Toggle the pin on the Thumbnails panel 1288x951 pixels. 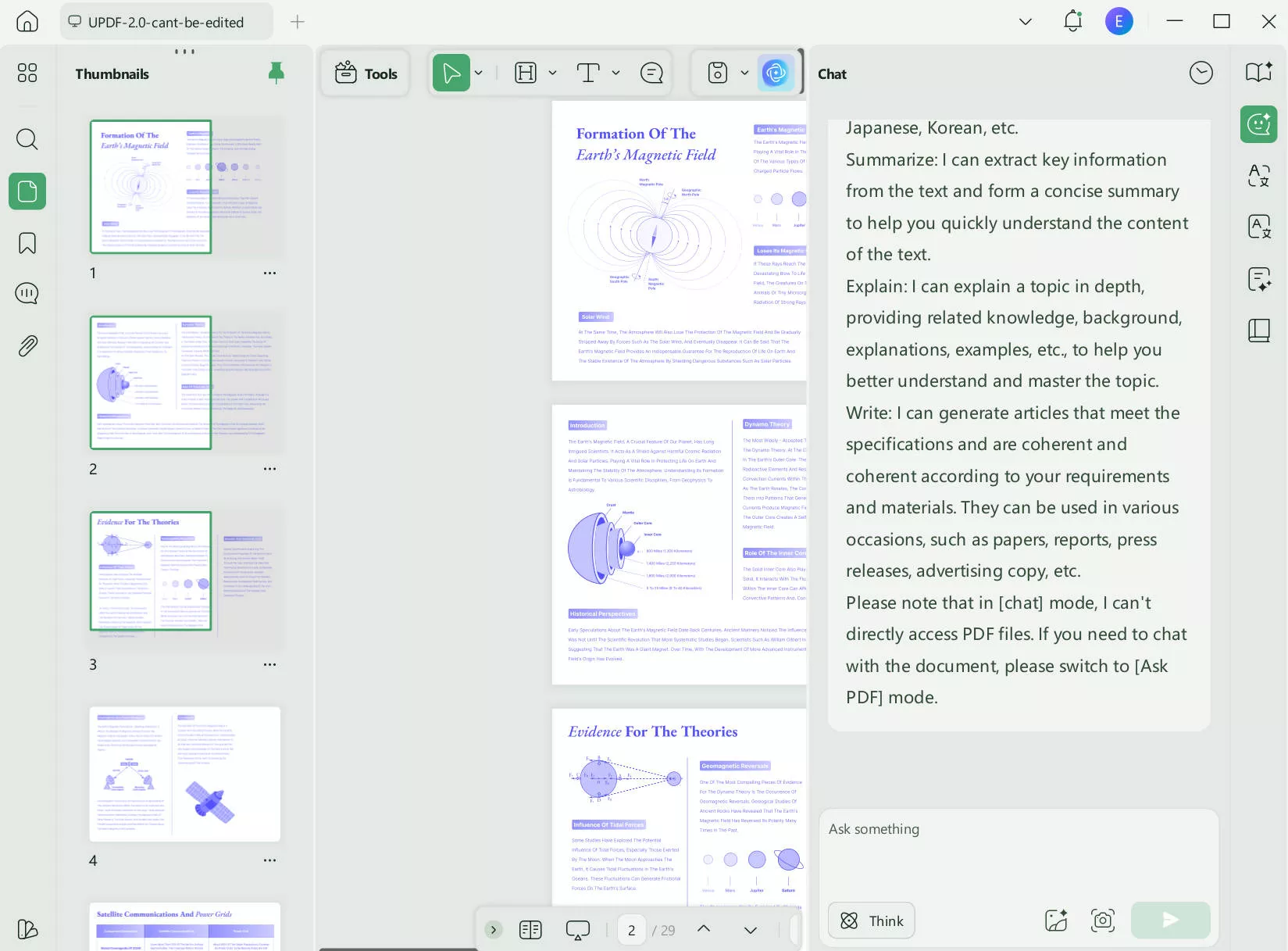point(276,73)
